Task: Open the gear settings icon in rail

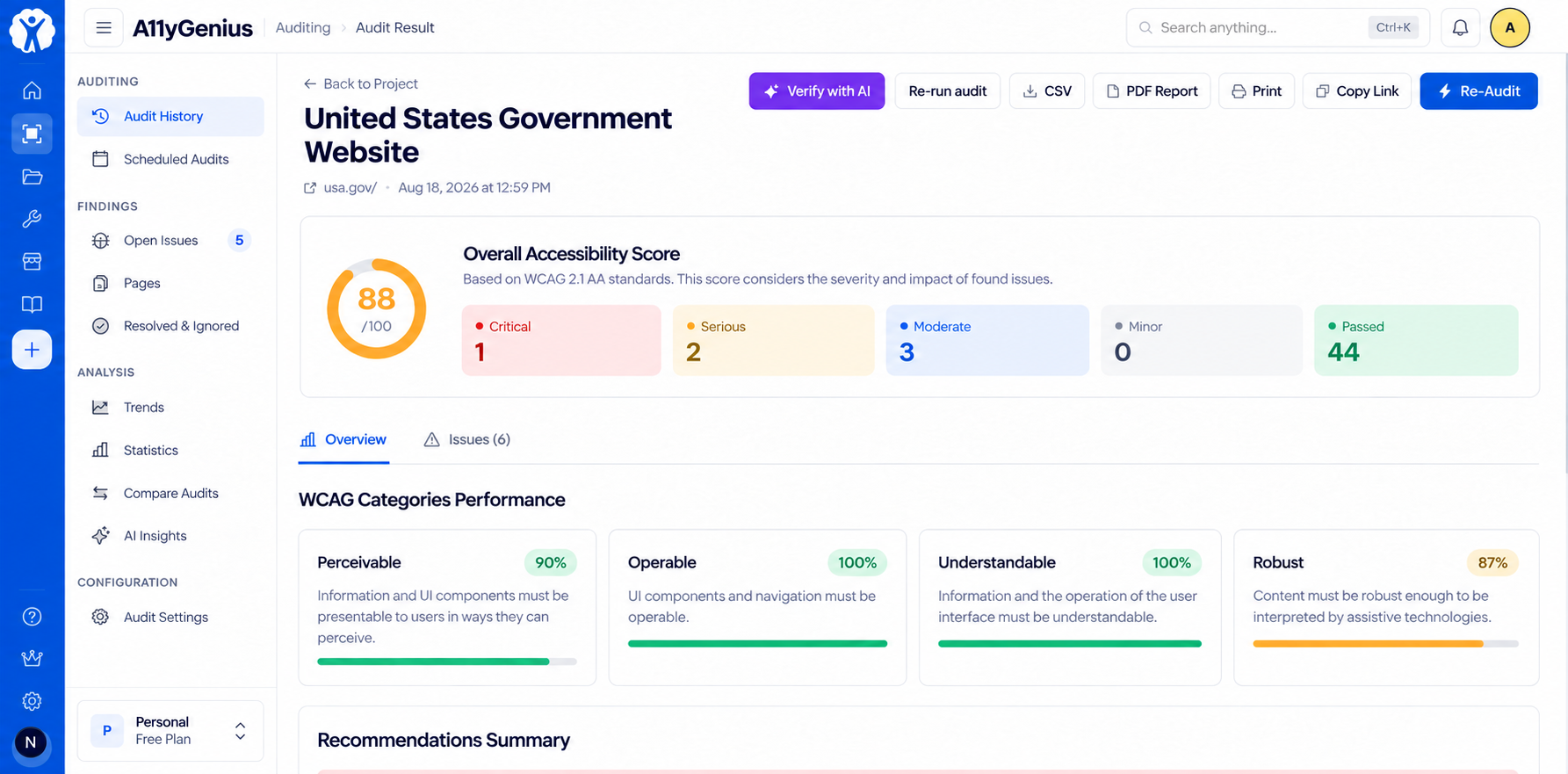Action: click(32, 701)
